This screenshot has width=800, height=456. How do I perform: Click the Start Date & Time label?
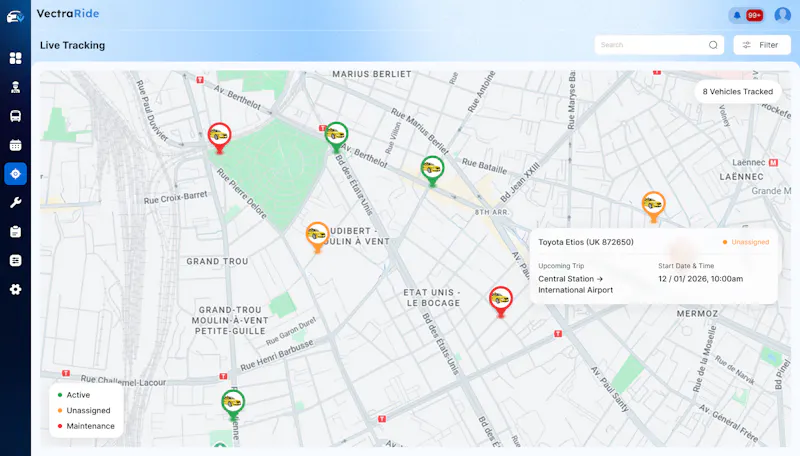(686, 266)
